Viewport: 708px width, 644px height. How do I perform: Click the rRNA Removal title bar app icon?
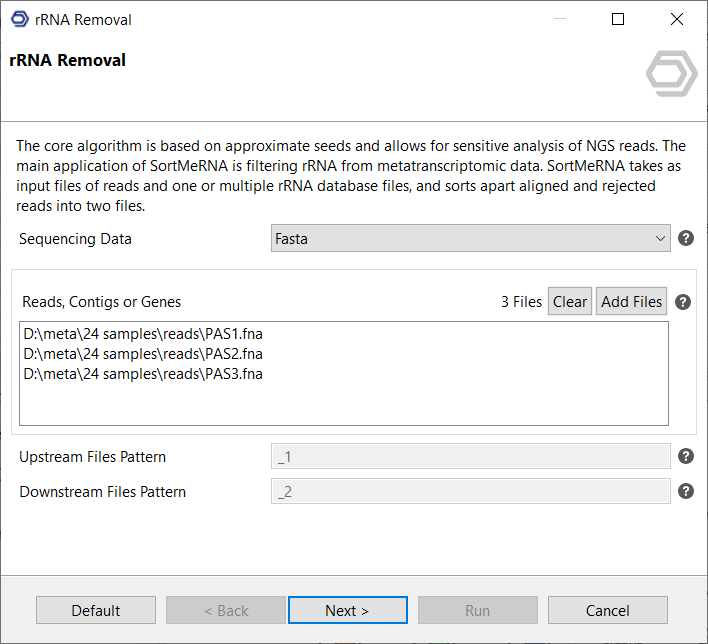[x=19, y=19]
